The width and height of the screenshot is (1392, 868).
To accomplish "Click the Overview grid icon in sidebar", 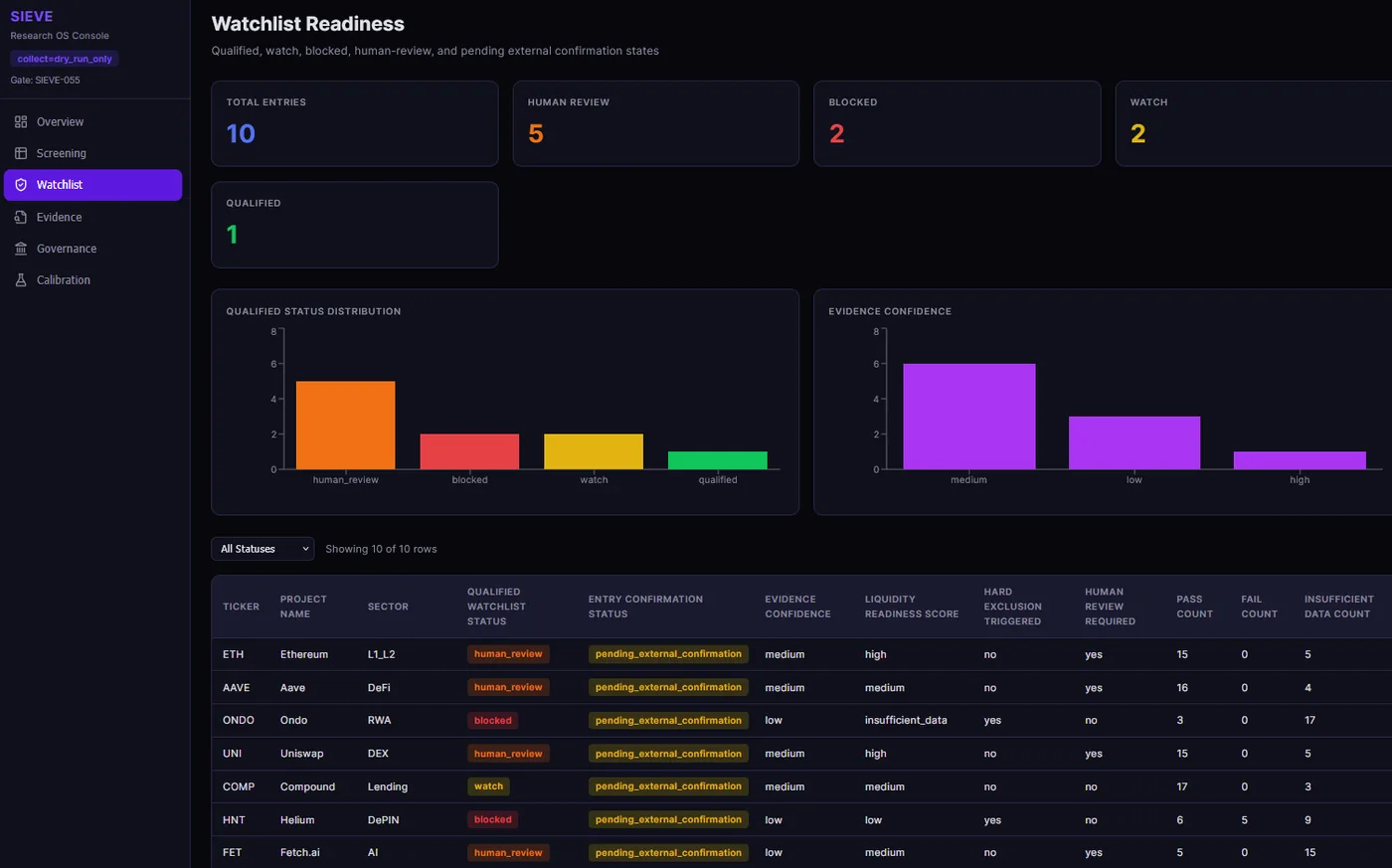I will [21, 122].
